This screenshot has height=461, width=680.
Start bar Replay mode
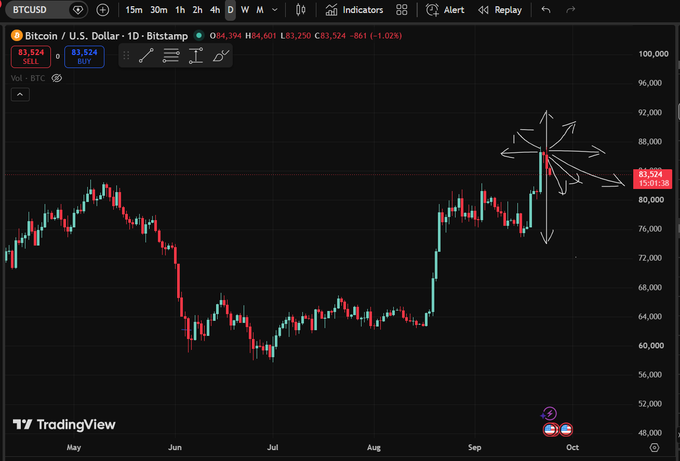(x=500, y=10)
